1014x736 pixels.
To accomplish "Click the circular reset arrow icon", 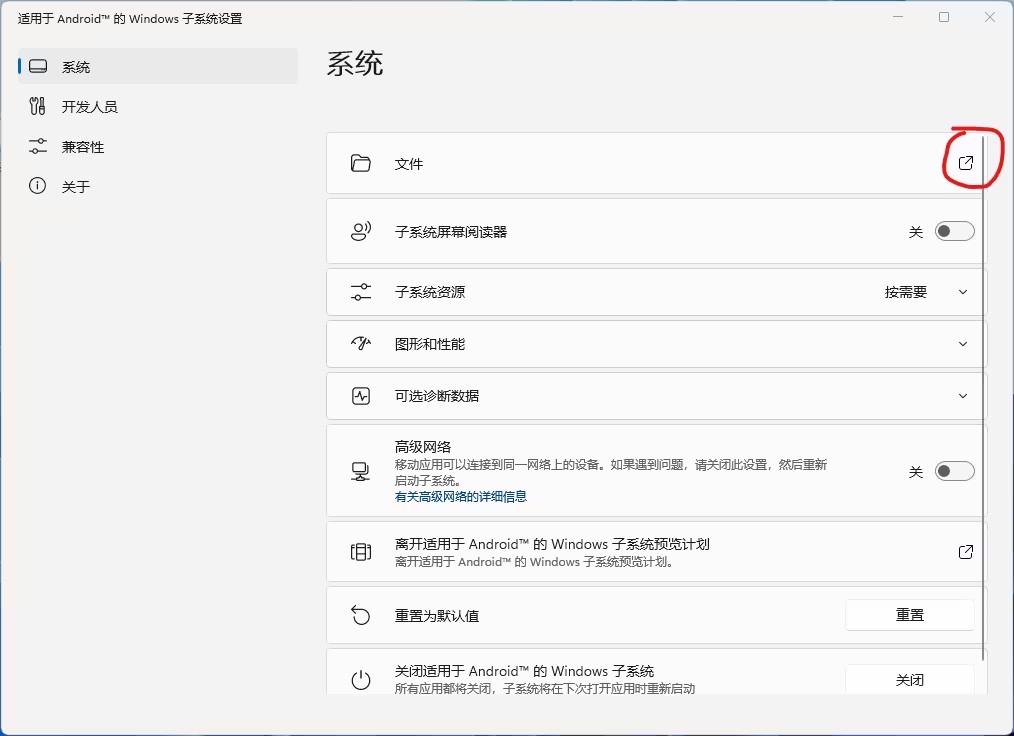I will tap(361, 614).
